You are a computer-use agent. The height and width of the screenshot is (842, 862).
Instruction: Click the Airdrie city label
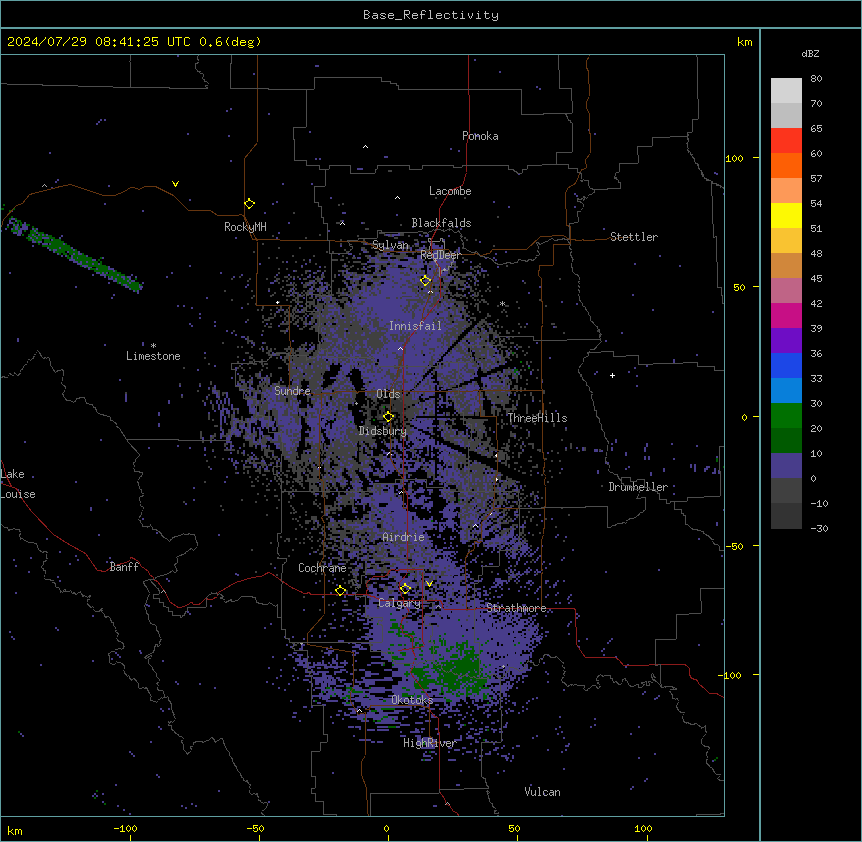(403, 537)
